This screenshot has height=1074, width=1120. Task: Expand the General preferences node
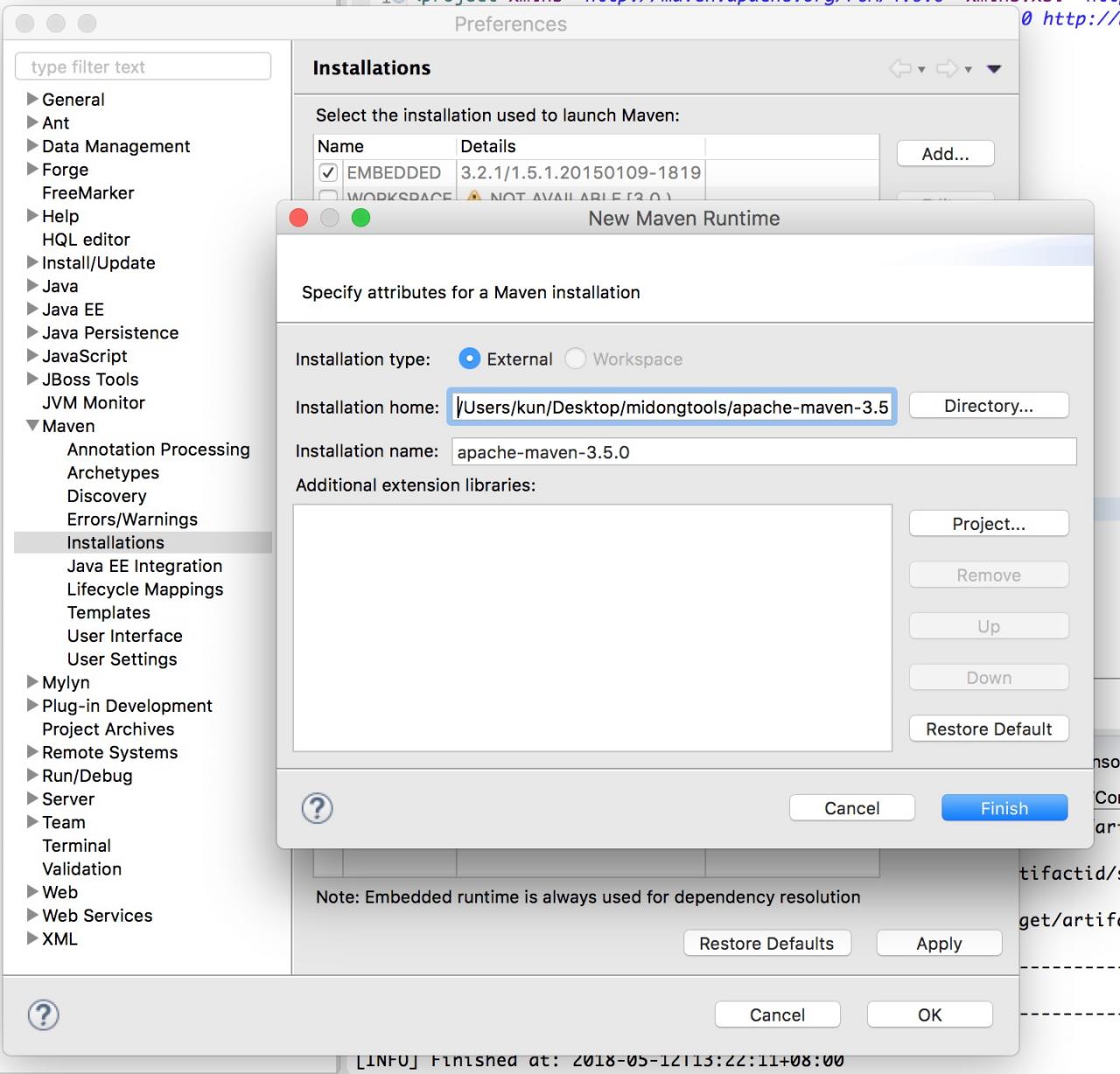(x=32, y=99)
